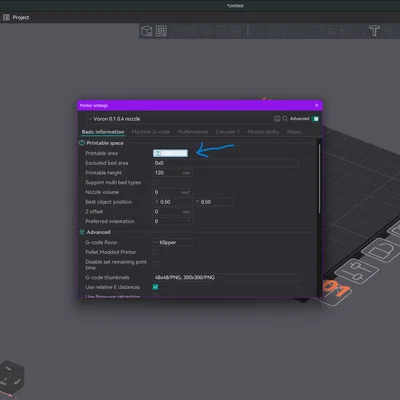The height and width of the screenshot is (400, 400).
Task: Open the Multimaterial tab
Action: (193, 132)
